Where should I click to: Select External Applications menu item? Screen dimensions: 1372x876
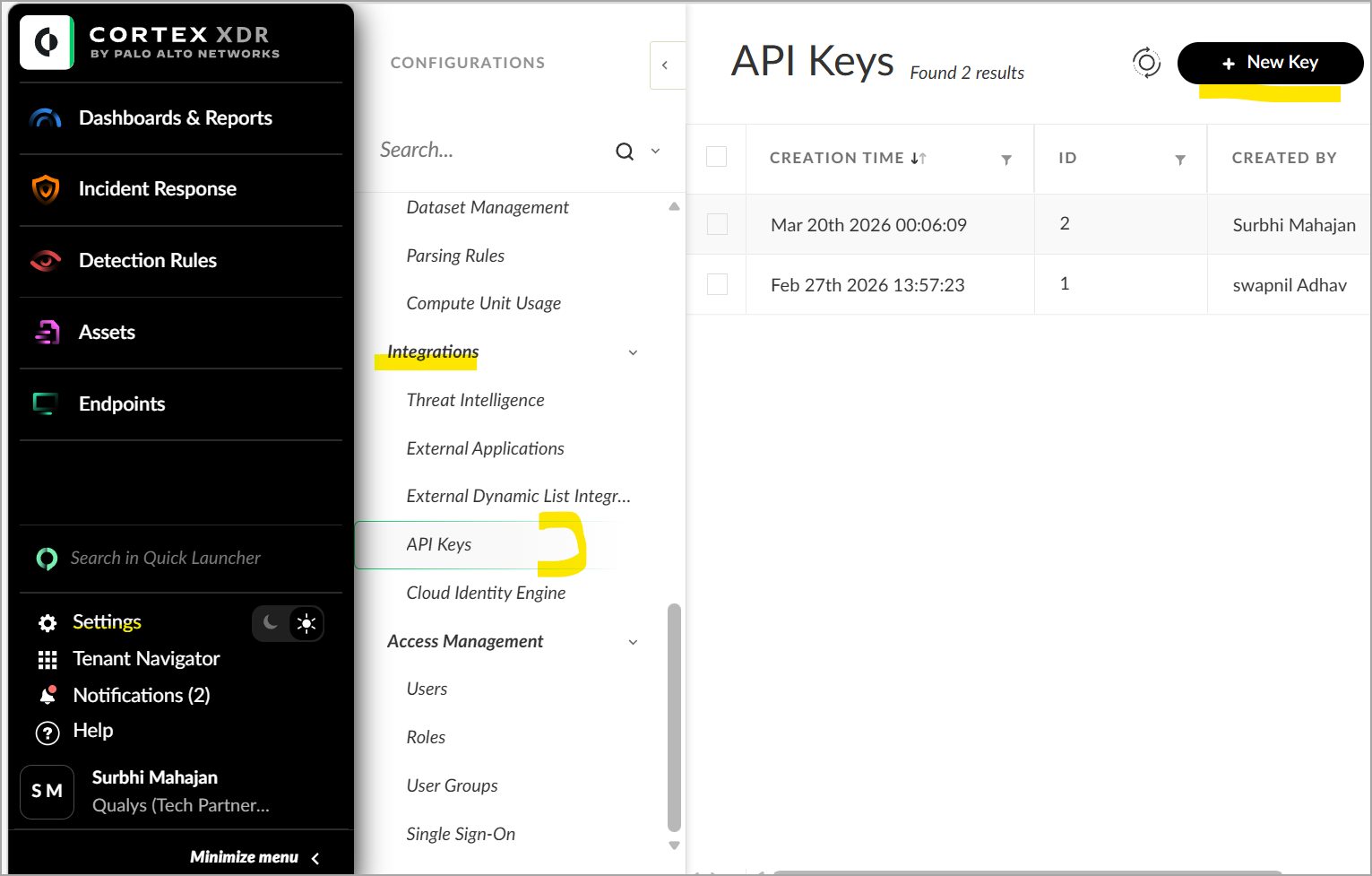click(485, 448)
